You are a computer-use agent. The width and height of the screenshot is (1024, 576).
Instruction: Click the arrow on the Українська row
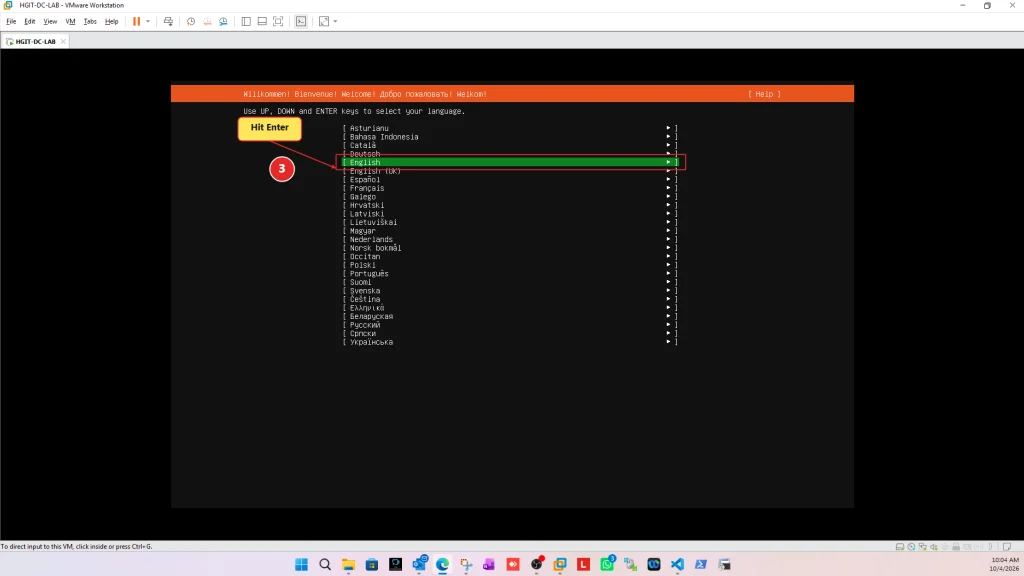point(668,342)
